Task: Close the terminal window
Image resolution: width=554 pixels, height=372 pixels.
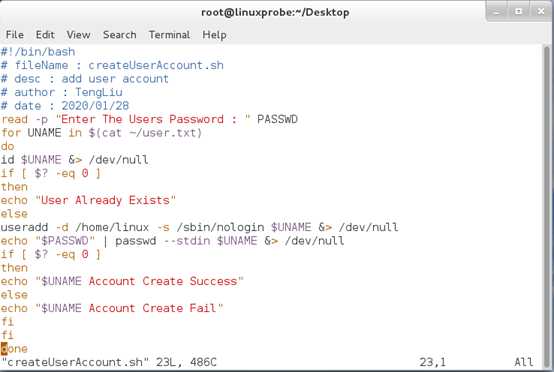Action: click(x=541, y=12)
